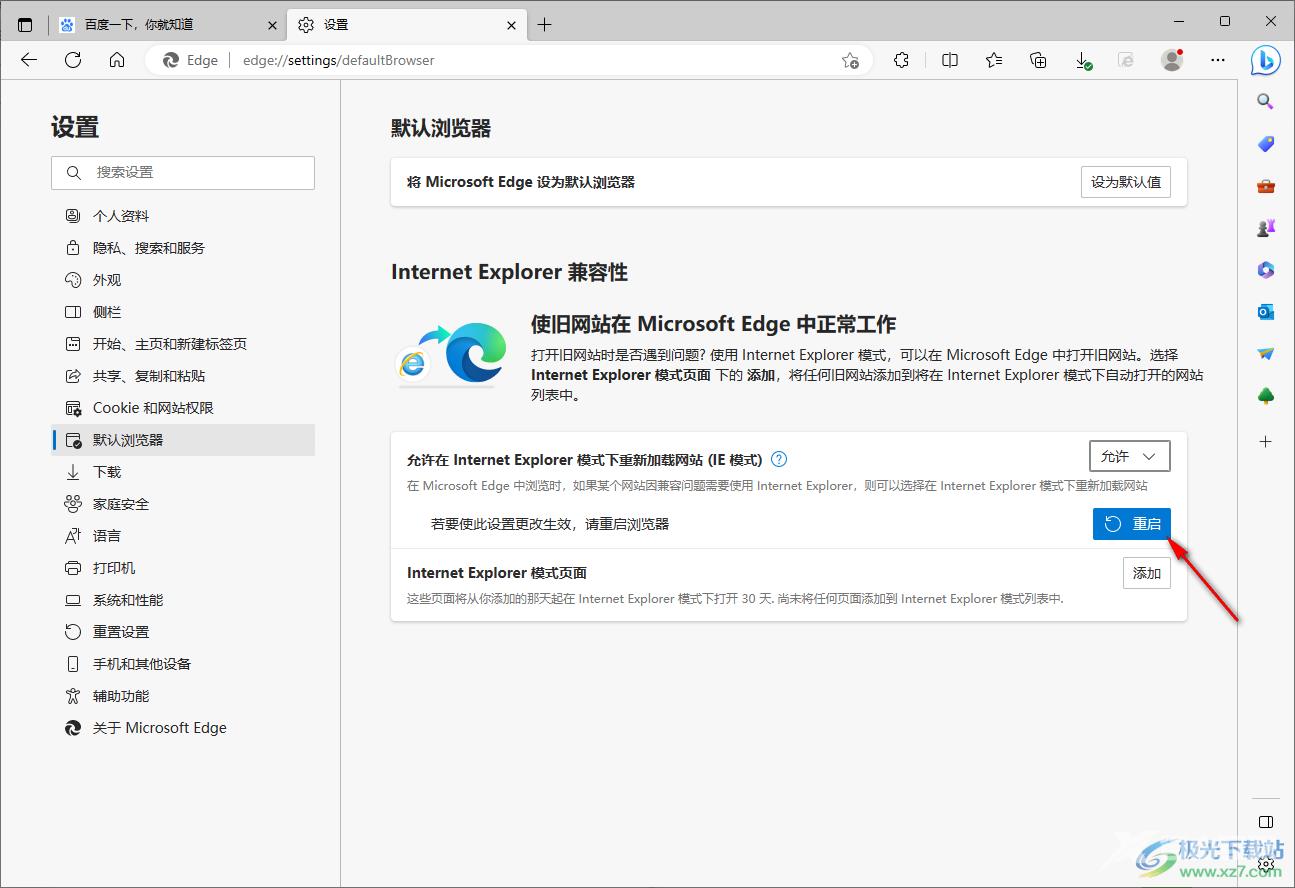Open 下载 settings section

coord(184,472)
